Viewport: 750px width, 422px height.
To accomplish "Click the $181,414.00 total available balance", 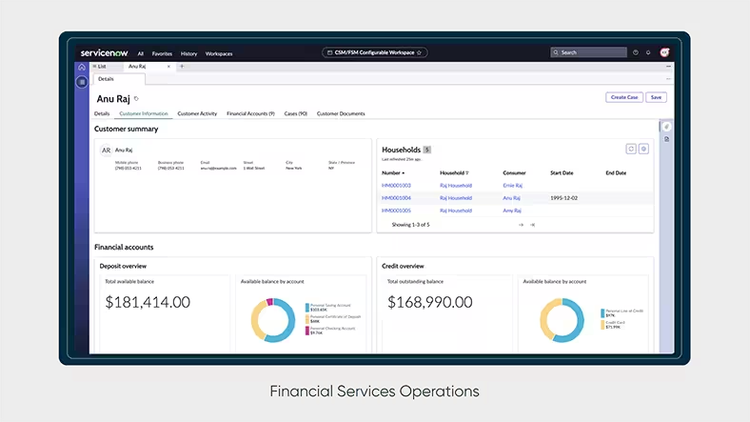I will [147, 302].
